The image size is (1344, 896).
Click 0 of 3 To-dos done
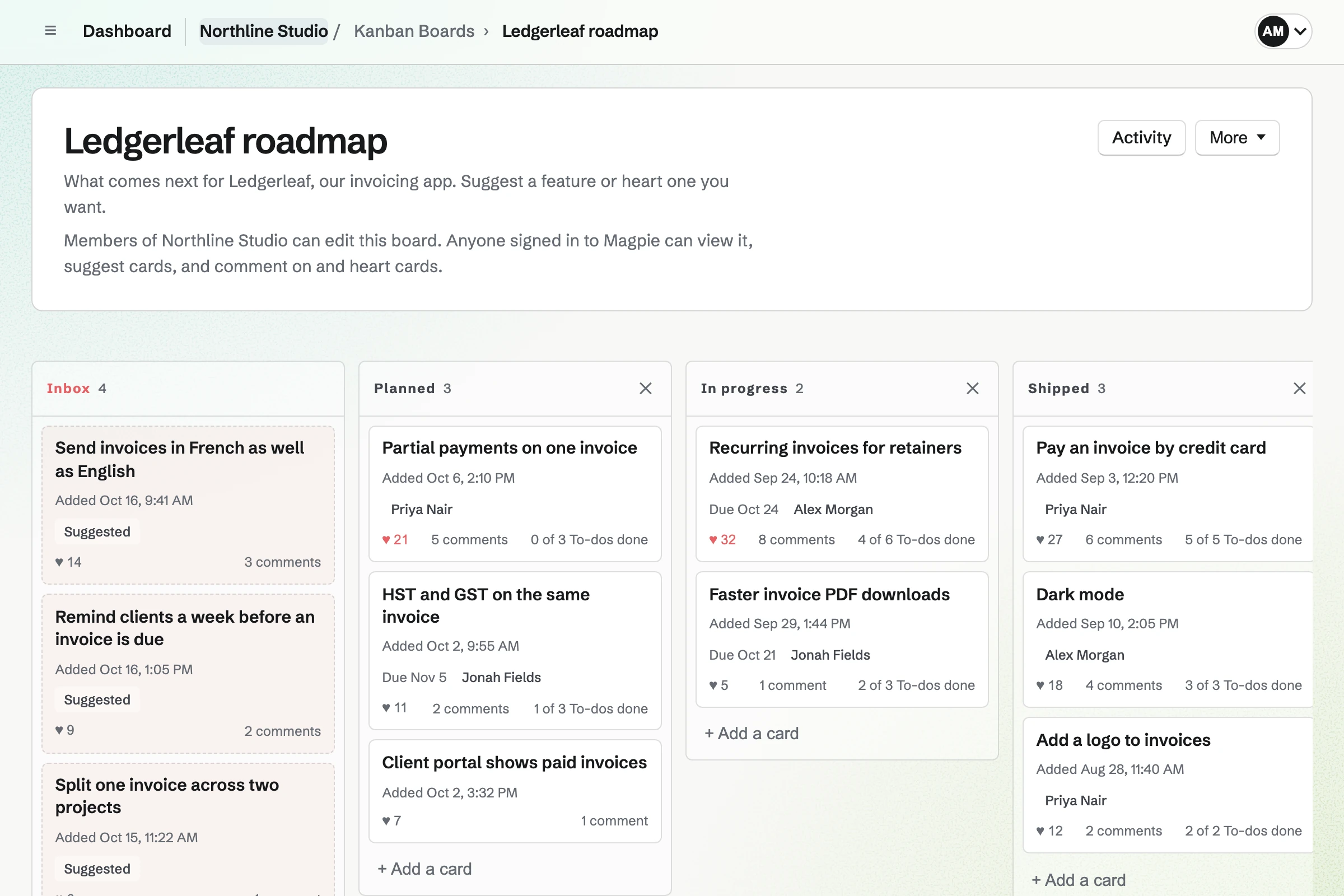coord(589,539)
